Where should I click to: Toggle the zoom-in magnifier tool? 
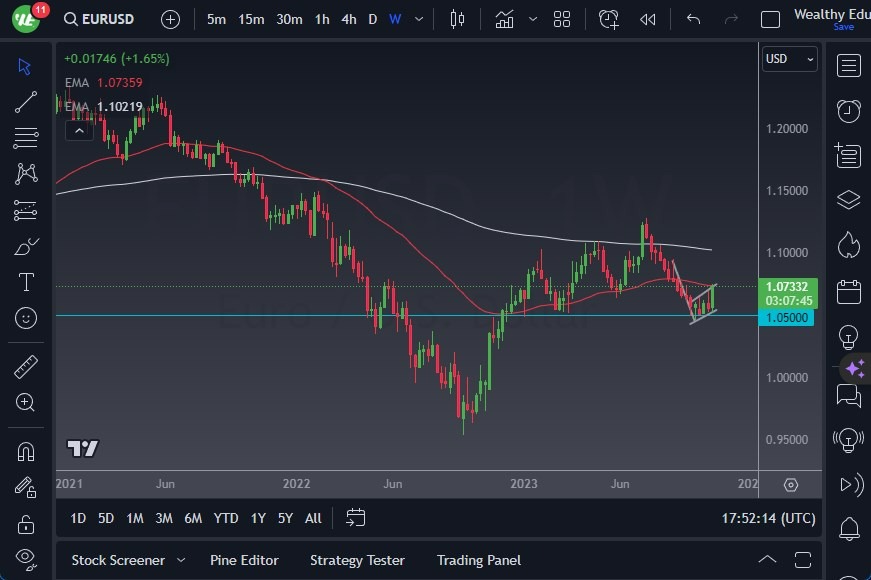pos(26,402)
